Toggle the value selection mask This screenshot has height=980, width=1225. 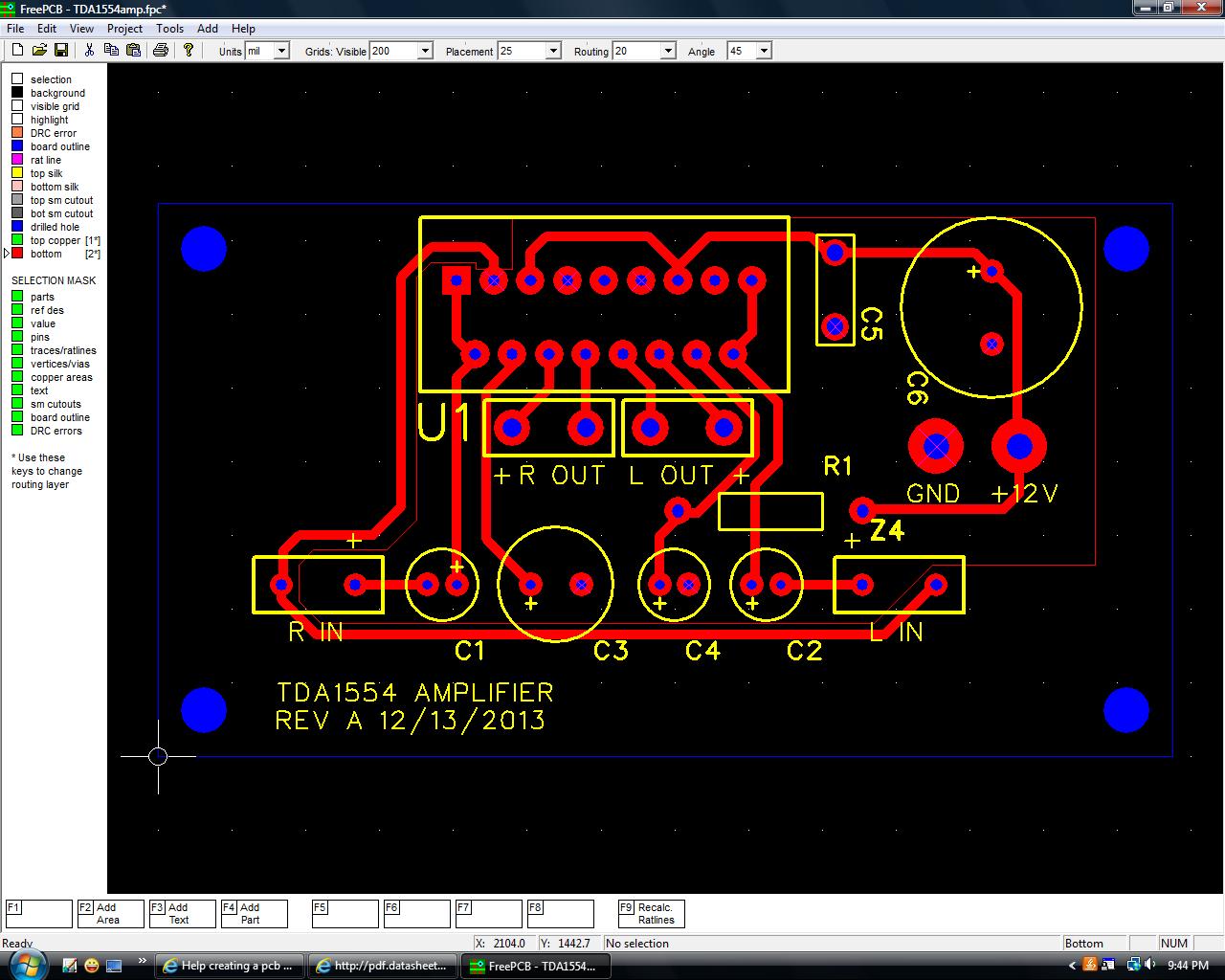[17, 323]
